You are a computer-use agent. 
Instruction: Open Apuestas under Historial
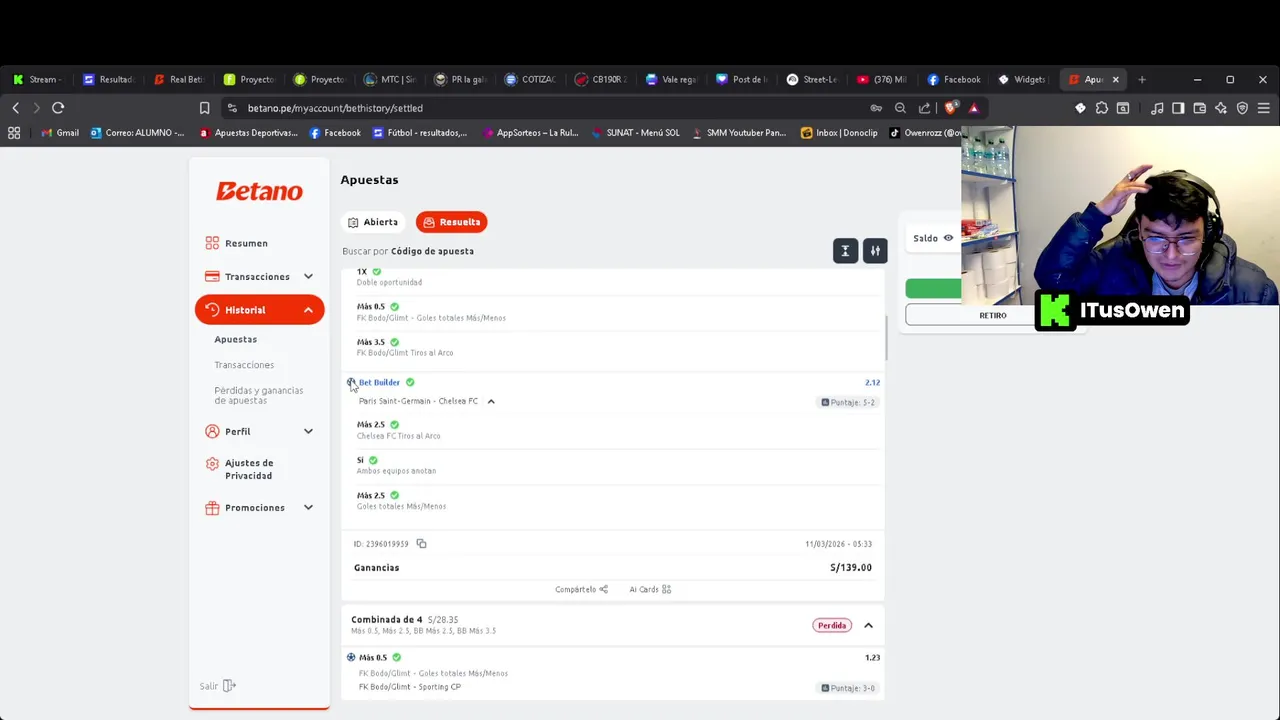coord(235,339)
